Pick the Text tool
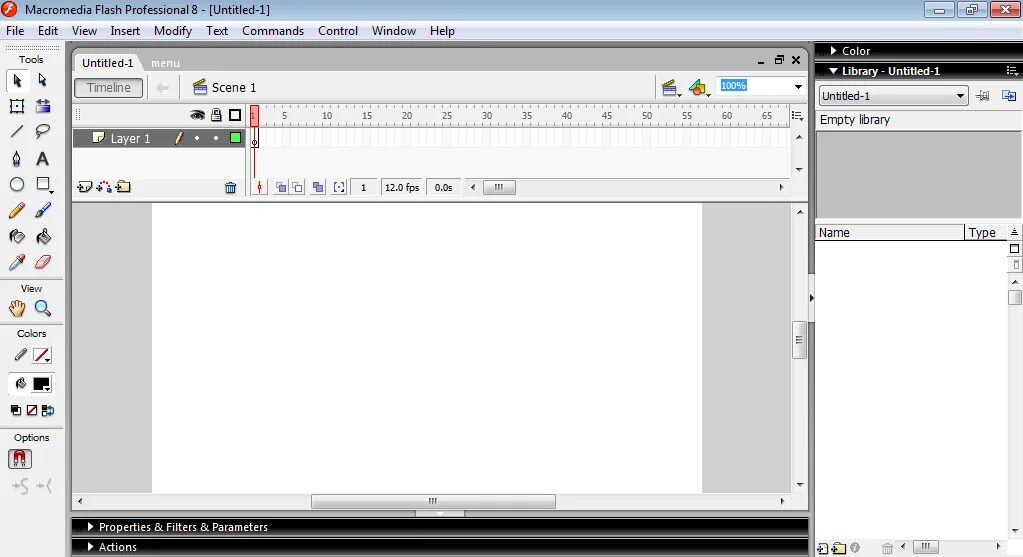 42,158
